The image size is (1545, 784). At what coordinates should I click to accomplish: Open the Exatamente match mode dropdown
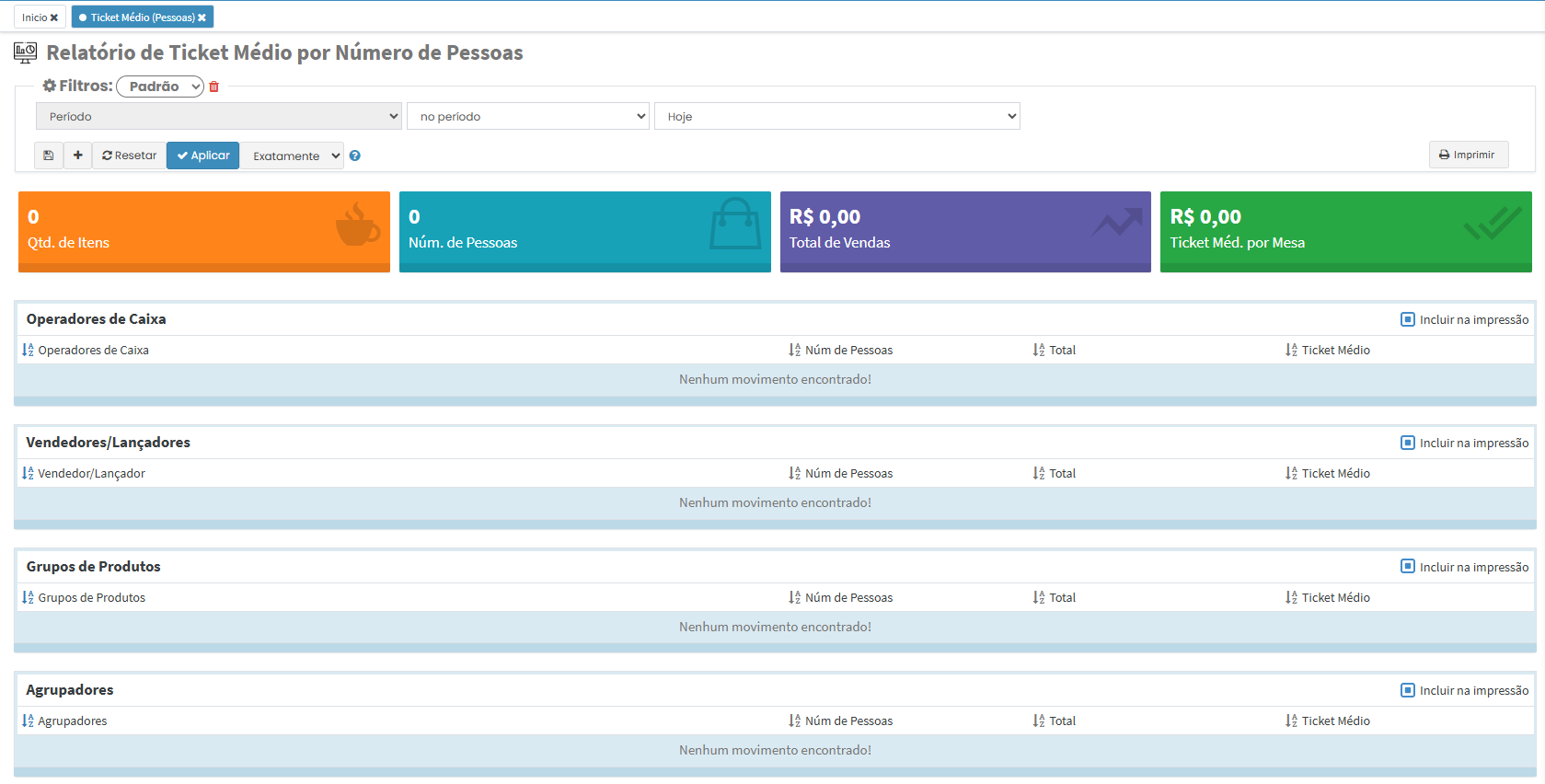(293, 156)
